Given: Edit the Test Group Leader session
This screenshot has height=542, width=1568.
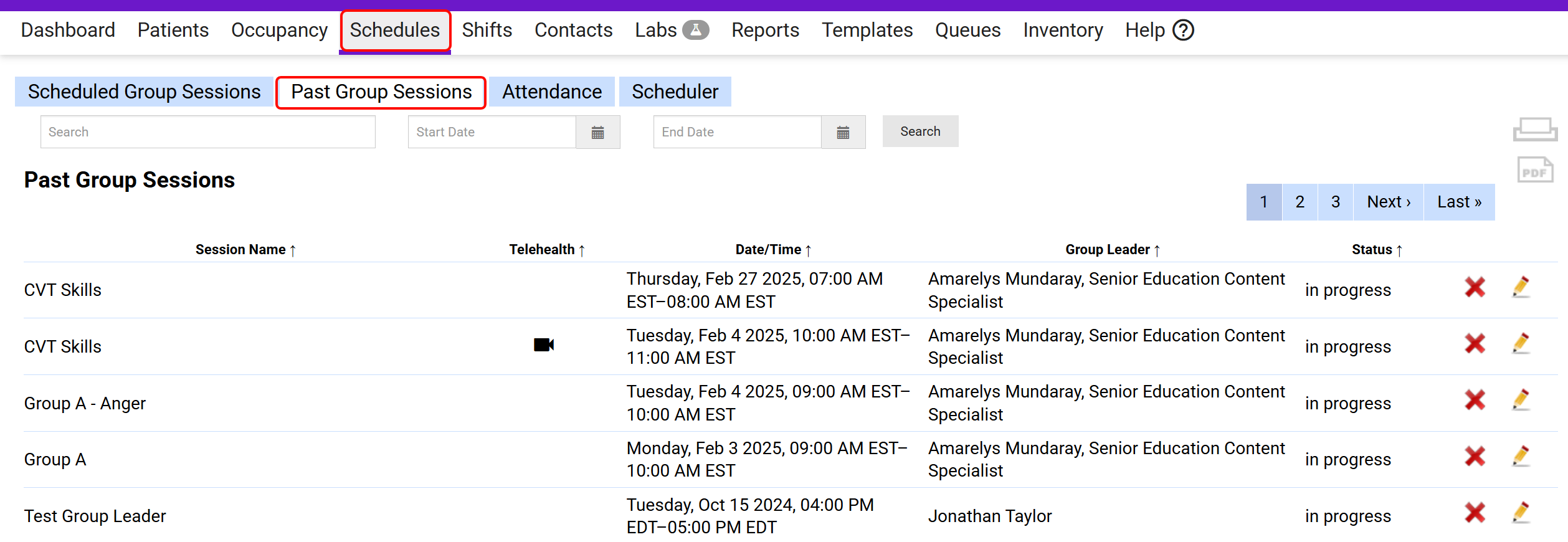Looking at the screenshot, I should 1521,513.
